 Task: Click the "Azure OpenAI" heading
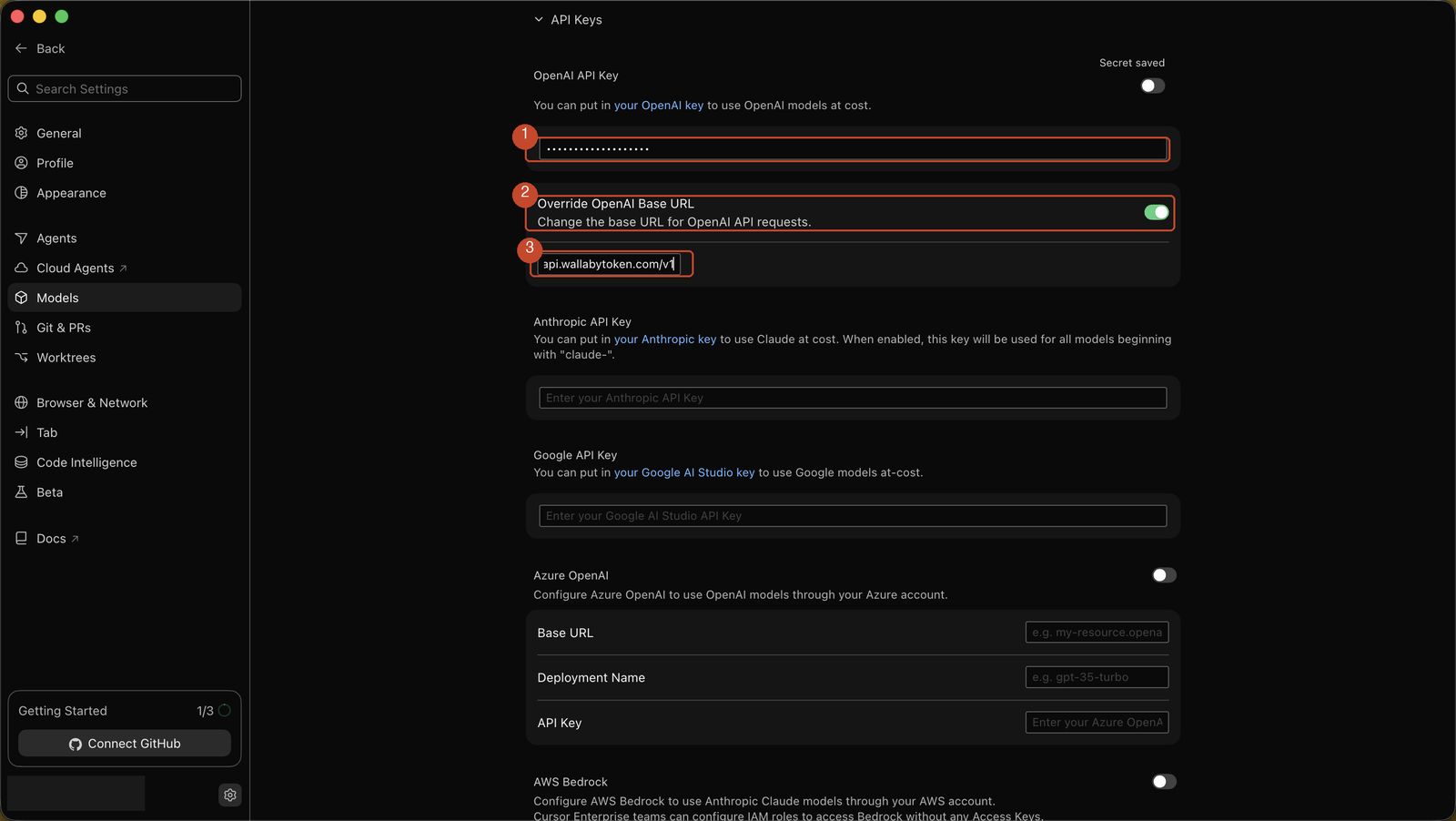[571, 575]
